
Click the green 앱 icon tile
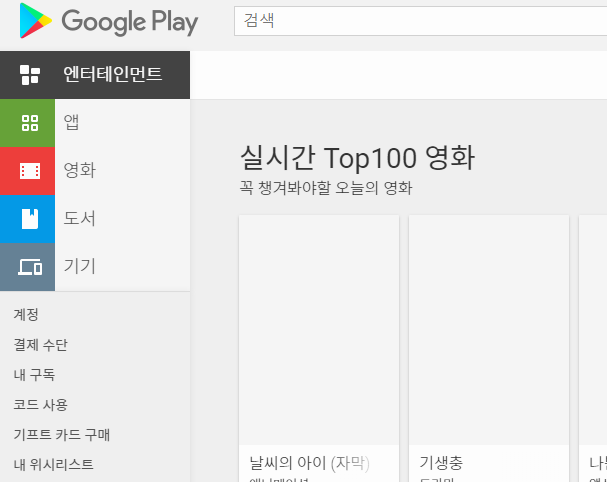[x=27, y=123]
